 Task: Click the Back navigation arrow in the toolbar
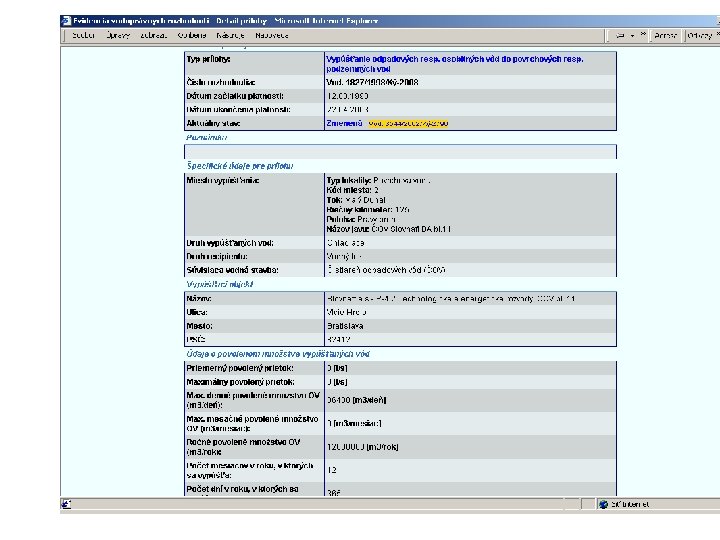point(620,35)
